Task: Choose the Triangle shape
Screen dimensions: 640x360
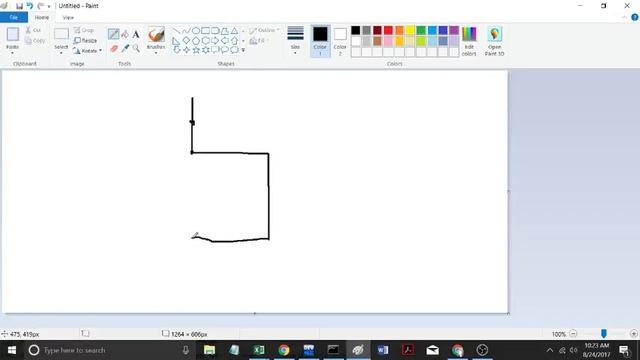Action: click(234, 31)
